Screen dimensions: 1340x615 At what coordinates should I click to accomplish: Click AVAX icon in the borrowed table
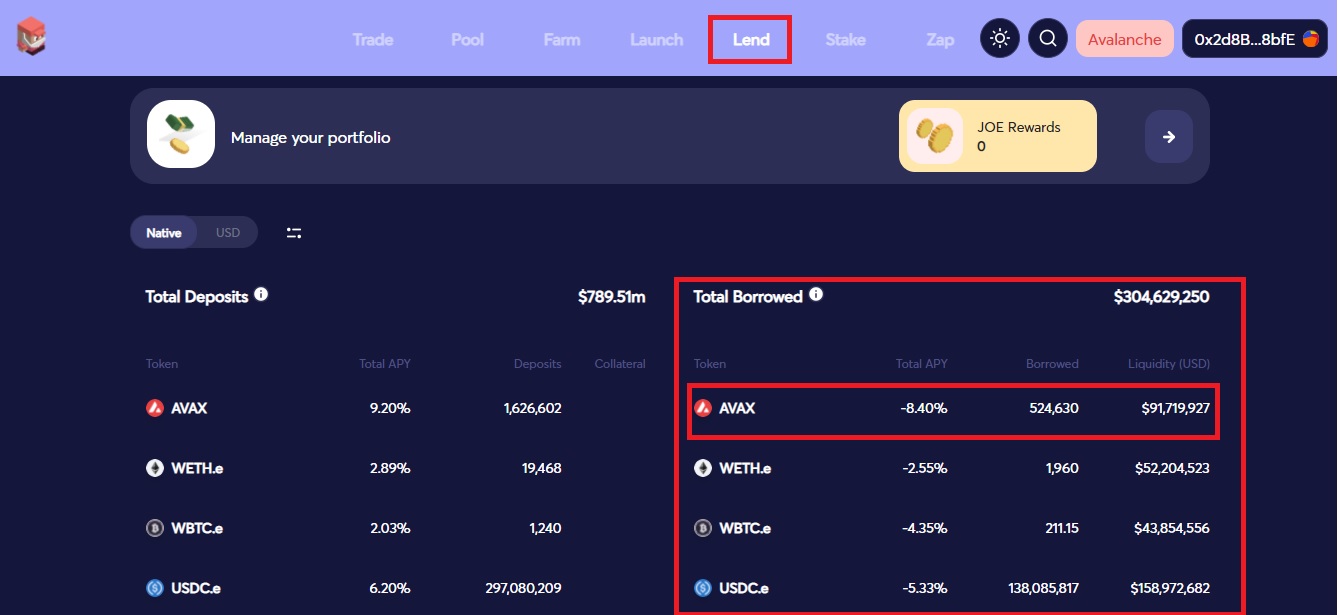point(703,408)
